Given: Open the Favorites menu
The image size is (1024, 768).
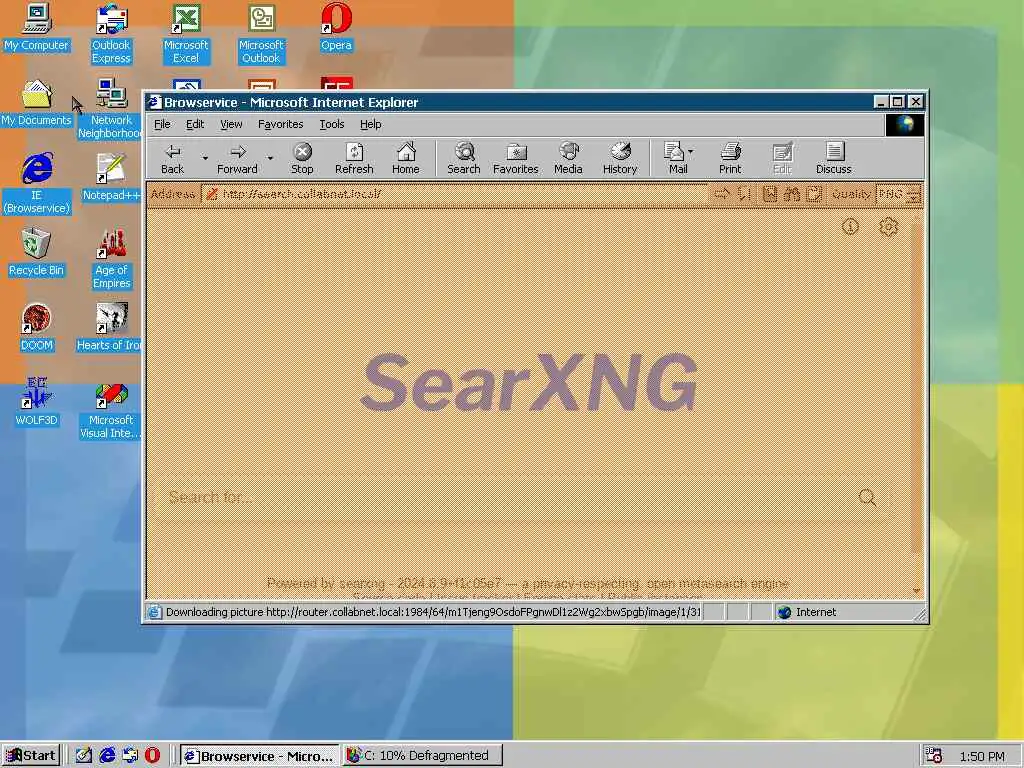Looking at the screenshot, I should tap(280, 124).
